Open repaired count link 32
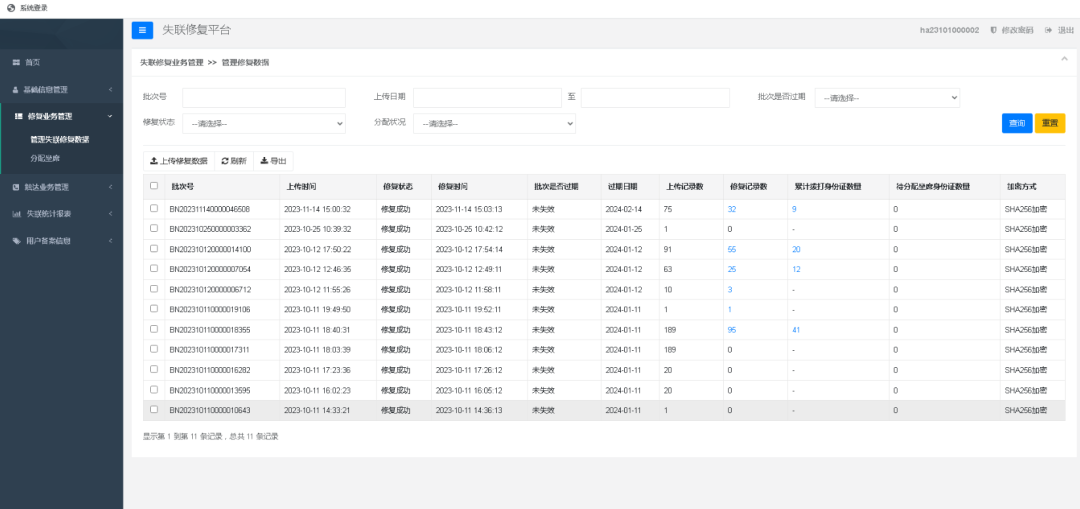 point(731,209)
